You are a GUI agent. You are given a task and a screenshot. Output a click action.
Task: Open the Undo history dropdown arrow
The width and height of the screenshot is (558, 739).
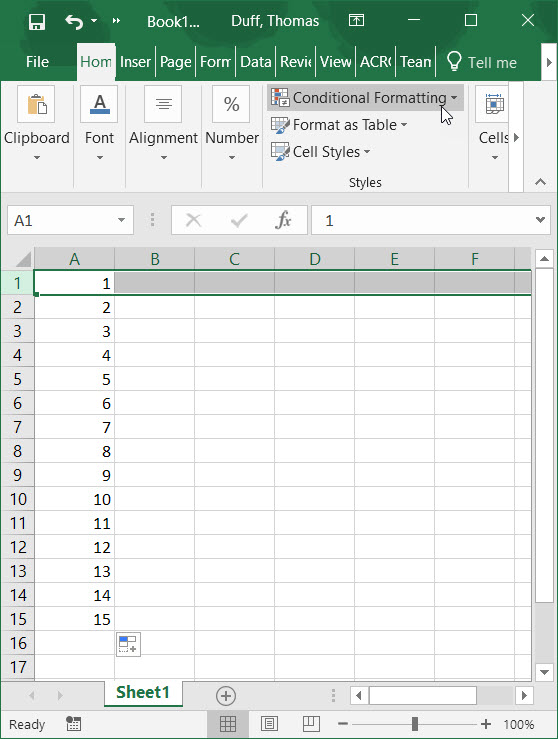tap(94, 21)
